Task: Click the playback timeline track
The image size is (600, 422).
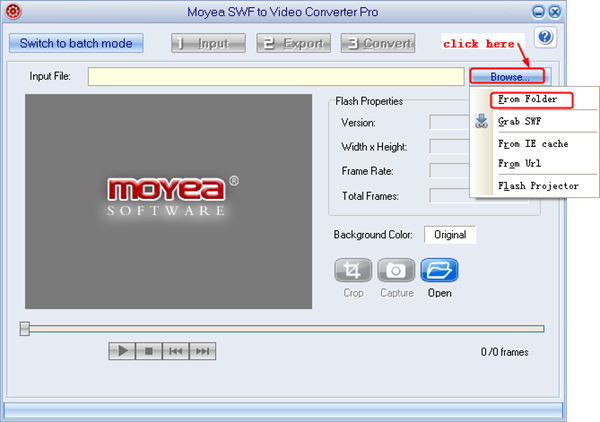Action: click(287, 329)
